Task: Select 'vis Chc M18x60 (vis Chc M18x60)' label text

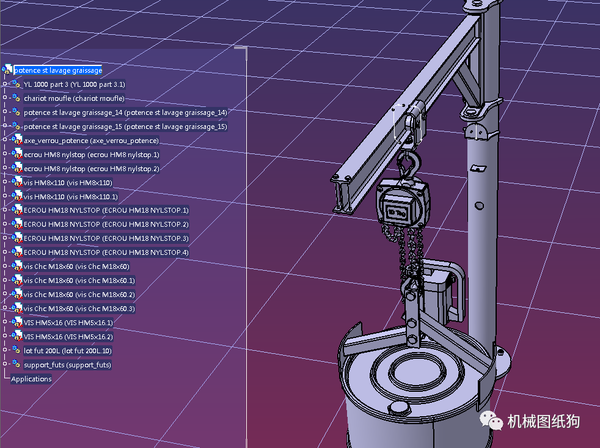Action: pos(77,266)
